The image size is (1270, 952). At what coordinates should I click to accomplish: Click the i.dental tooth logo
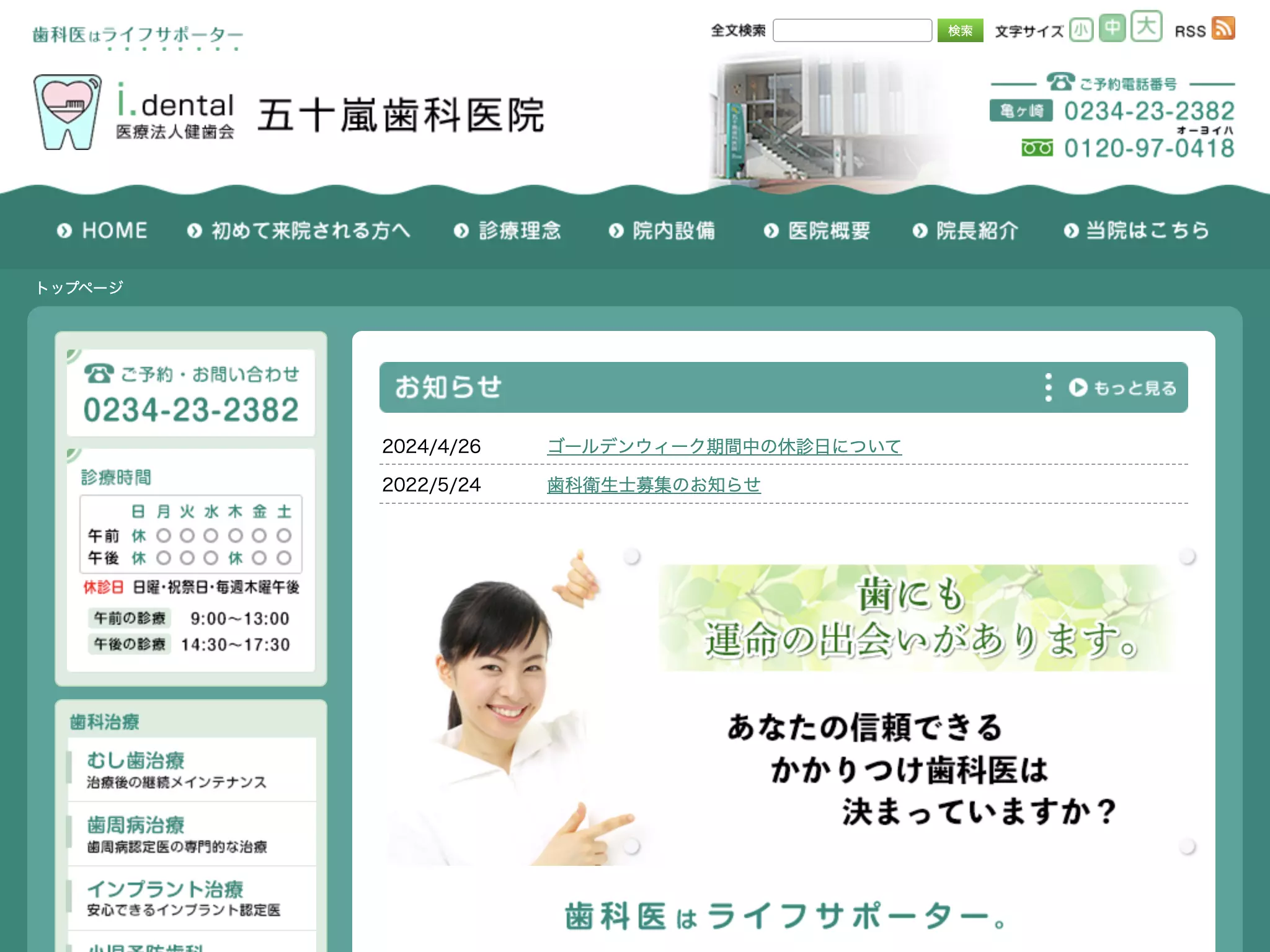(67, 112)
